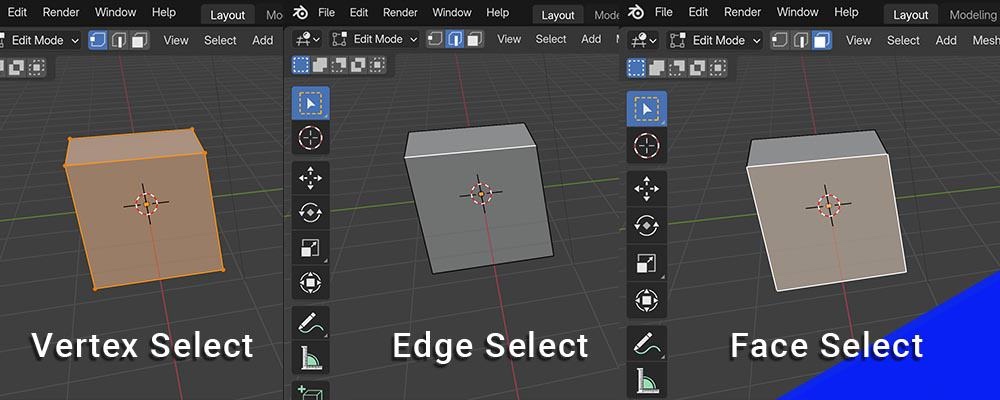Select the Move tool in middle panel toolbar

(310, 179)
